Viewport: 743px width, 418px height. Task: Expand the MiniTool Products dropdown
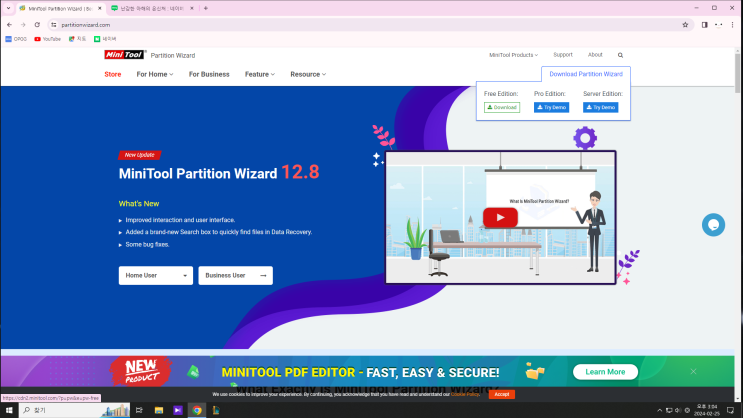coord(514,55)
